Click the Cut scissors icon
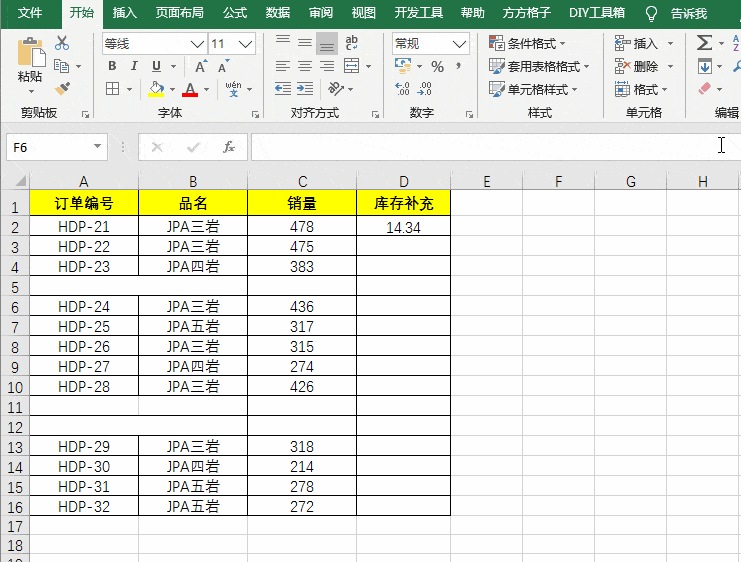This screenshot has height=562, width=741. [x=62, y=43]
